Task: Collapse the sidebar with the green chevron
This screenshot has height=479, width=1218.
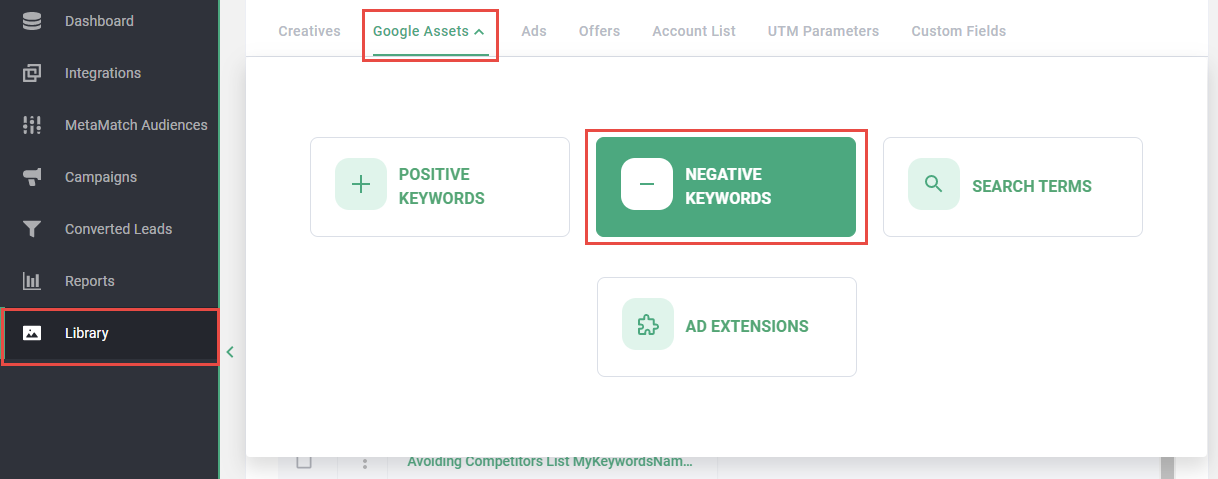Action: point(230,352)
